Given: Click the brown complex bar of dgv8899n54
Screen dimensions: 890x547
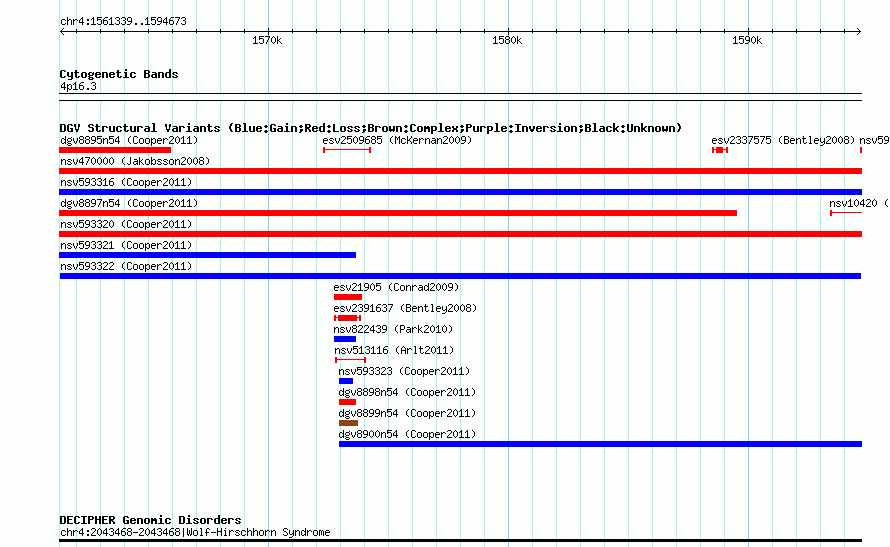Looking at the screenshot, I should (349, 423).
